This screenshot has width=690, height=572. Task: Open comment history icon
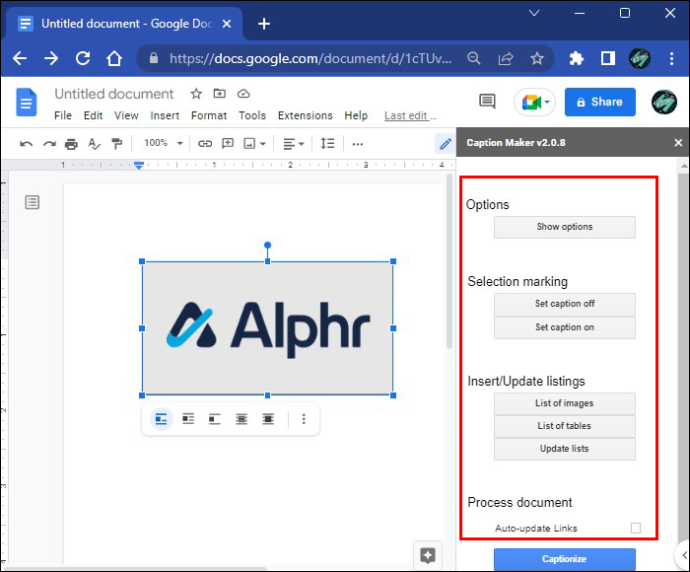click(x=487, y=102)
